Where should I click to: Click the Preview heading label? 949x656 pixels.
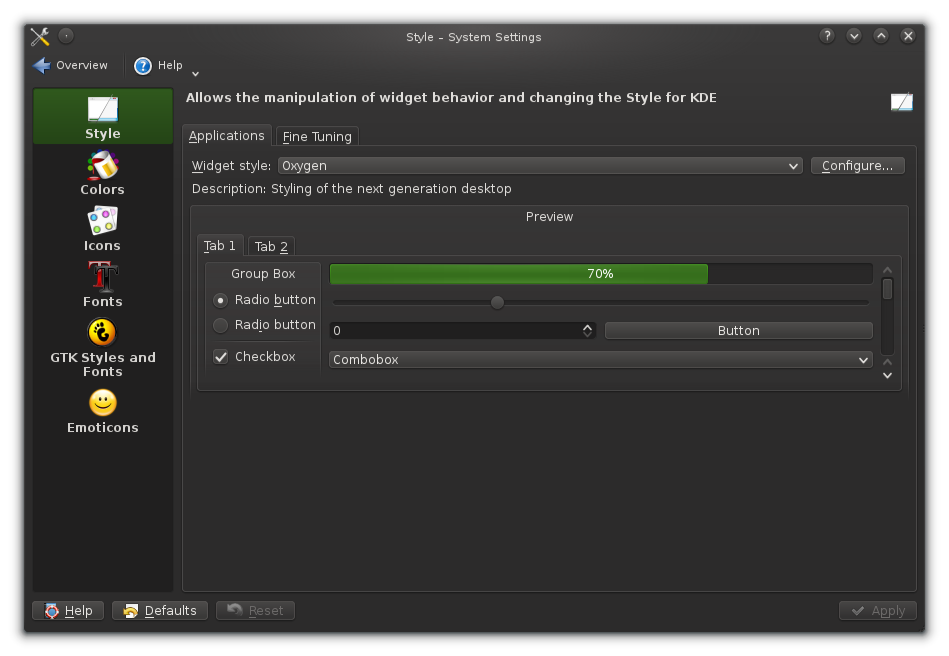[x=550, y=217]
